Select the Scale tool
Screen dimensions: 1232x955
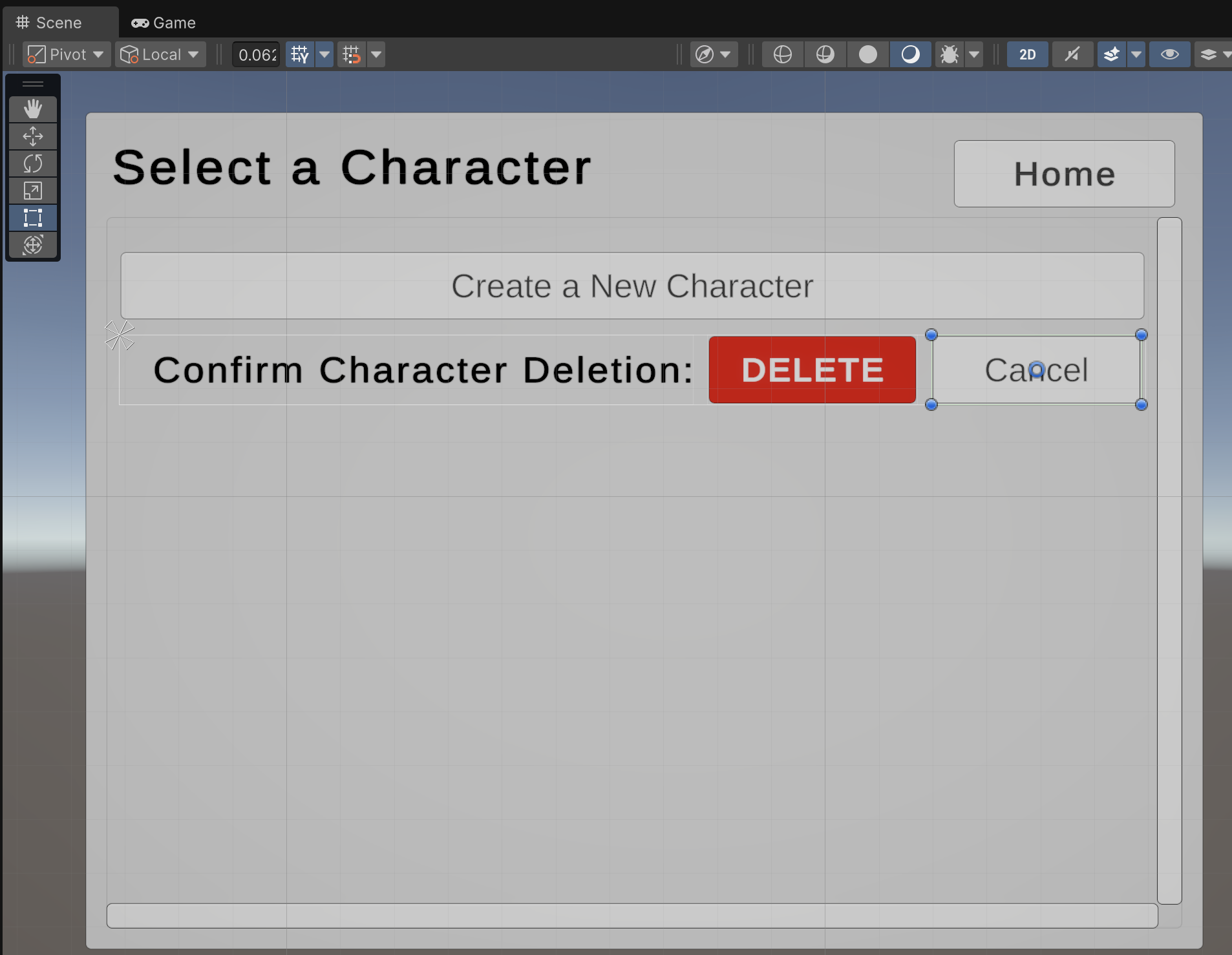33,191
